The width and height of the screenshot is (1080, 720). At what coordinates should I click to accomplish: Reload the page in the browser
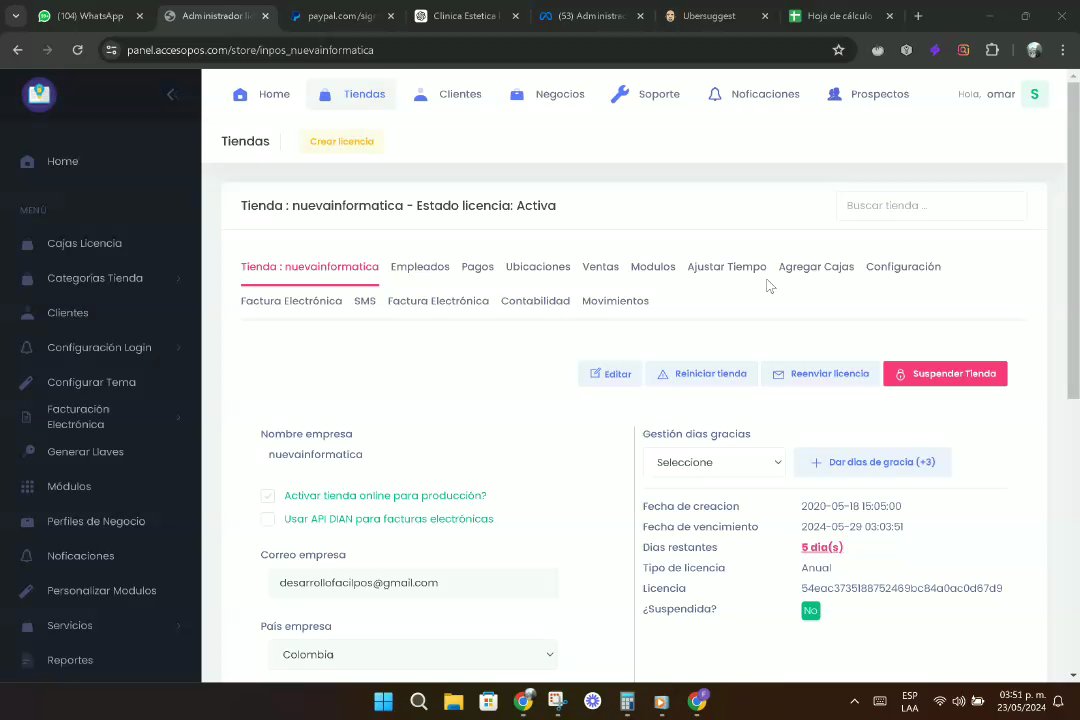point(78,50)
